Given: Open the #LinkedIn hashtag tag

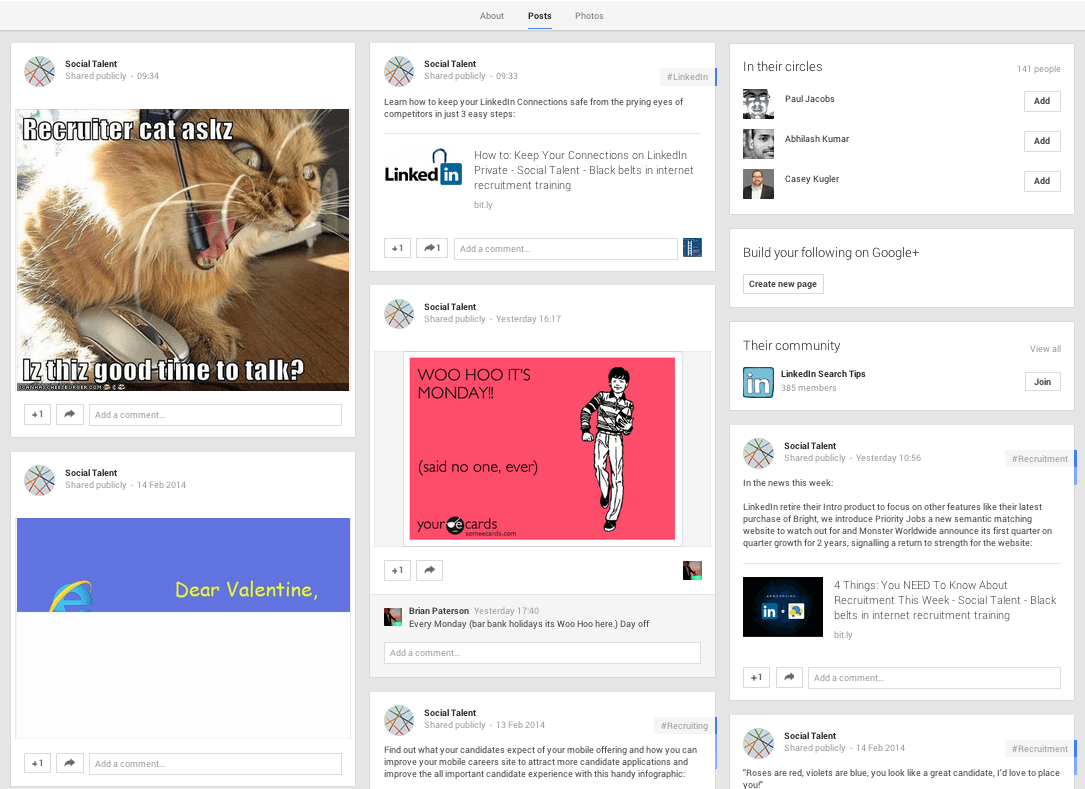Looking at the screenshot, I should (x=687, y=77).
